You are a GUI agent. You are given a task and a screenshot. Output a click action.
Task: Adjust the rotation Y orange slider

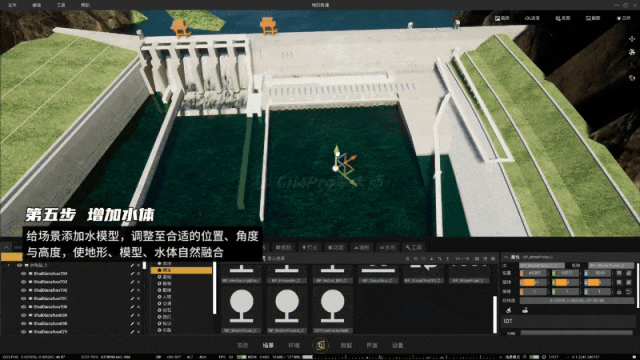[566, 282]
